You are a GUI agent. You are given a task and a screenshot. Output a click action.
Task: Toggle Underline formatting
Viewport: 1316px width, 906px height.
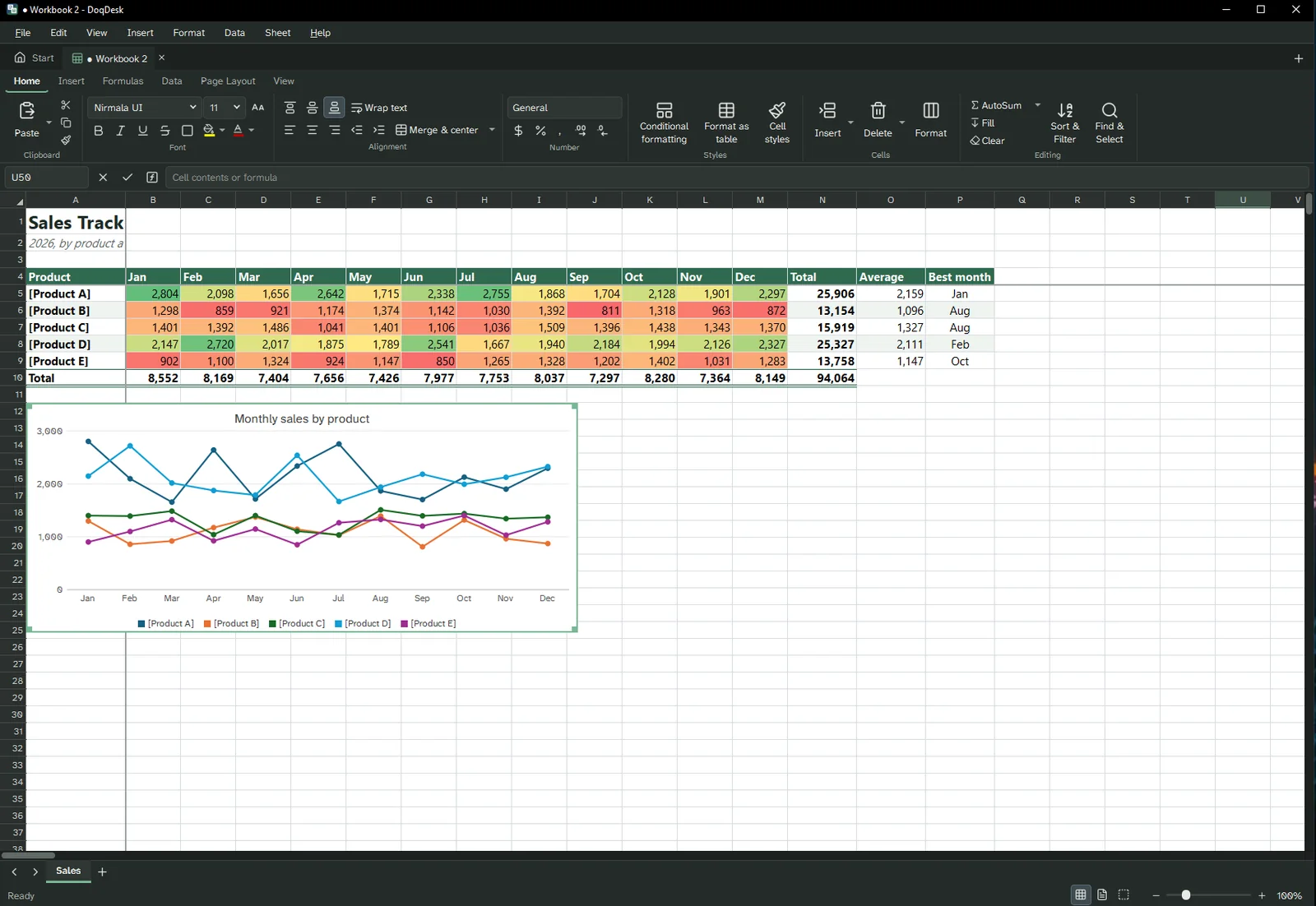(x=142, y=131)
